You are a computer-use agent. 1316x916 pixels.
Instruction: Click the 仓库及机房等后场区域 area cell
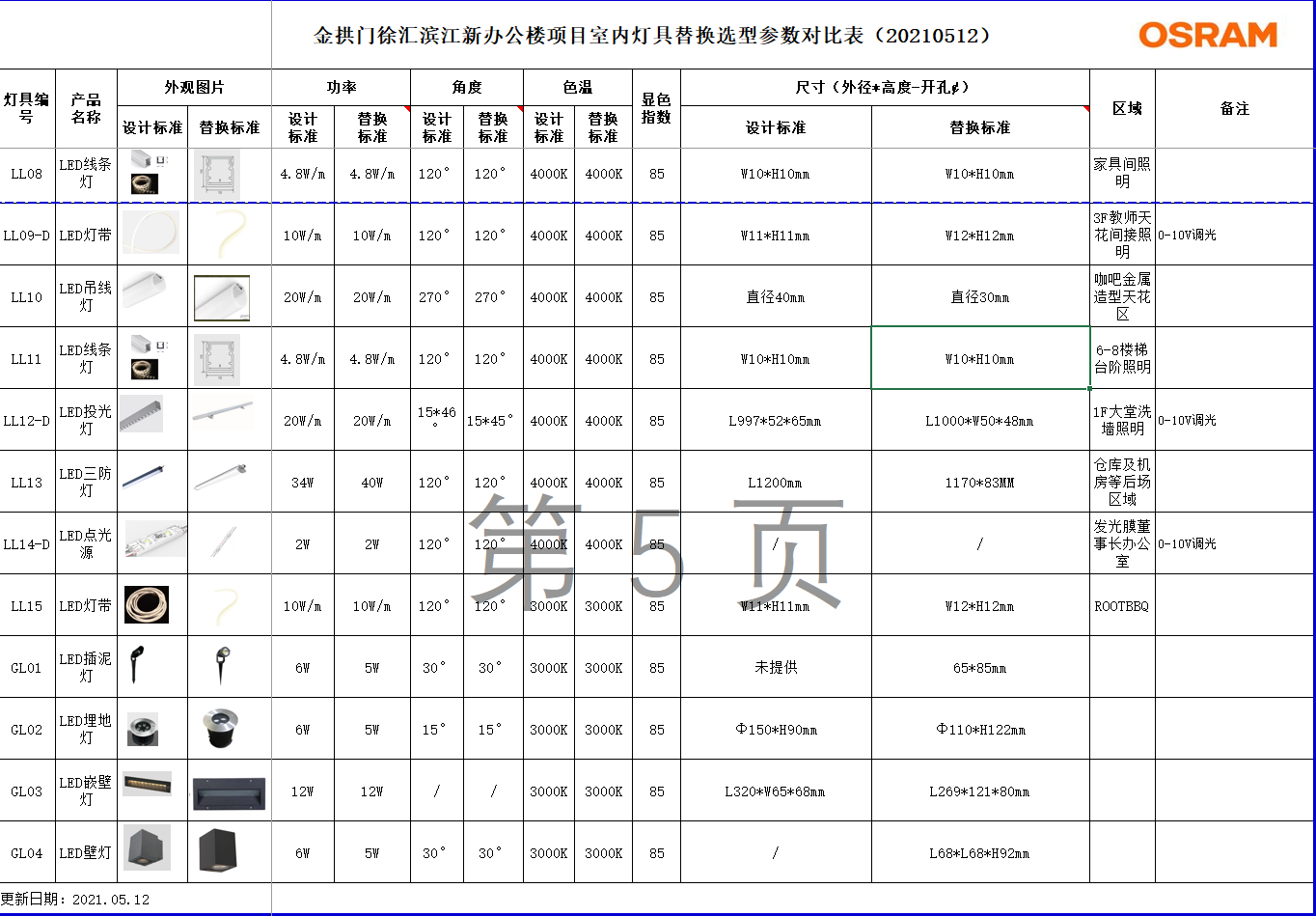point(1122,482)
